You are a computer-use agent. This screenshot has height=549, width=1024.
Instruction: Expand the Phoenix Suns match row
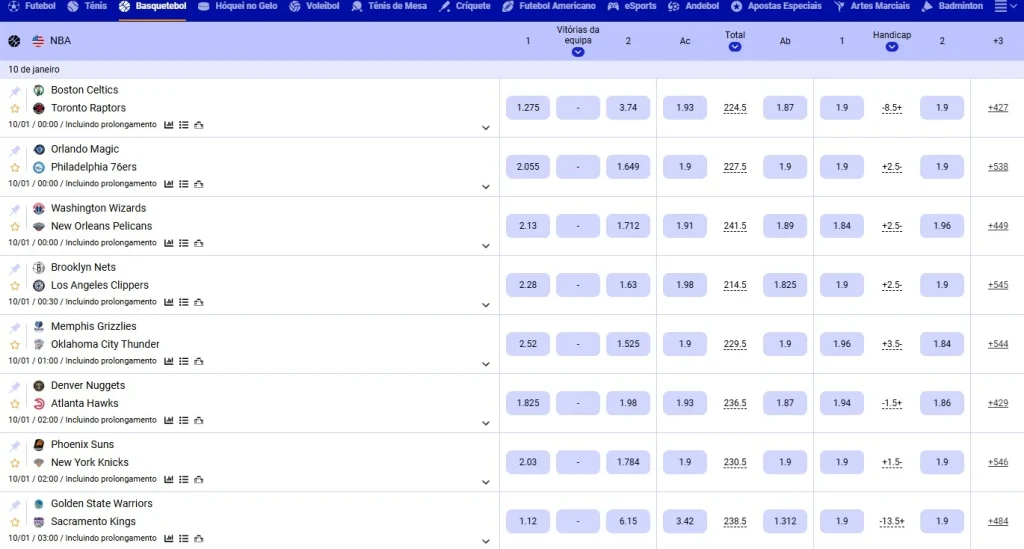[x=485, y=482]
